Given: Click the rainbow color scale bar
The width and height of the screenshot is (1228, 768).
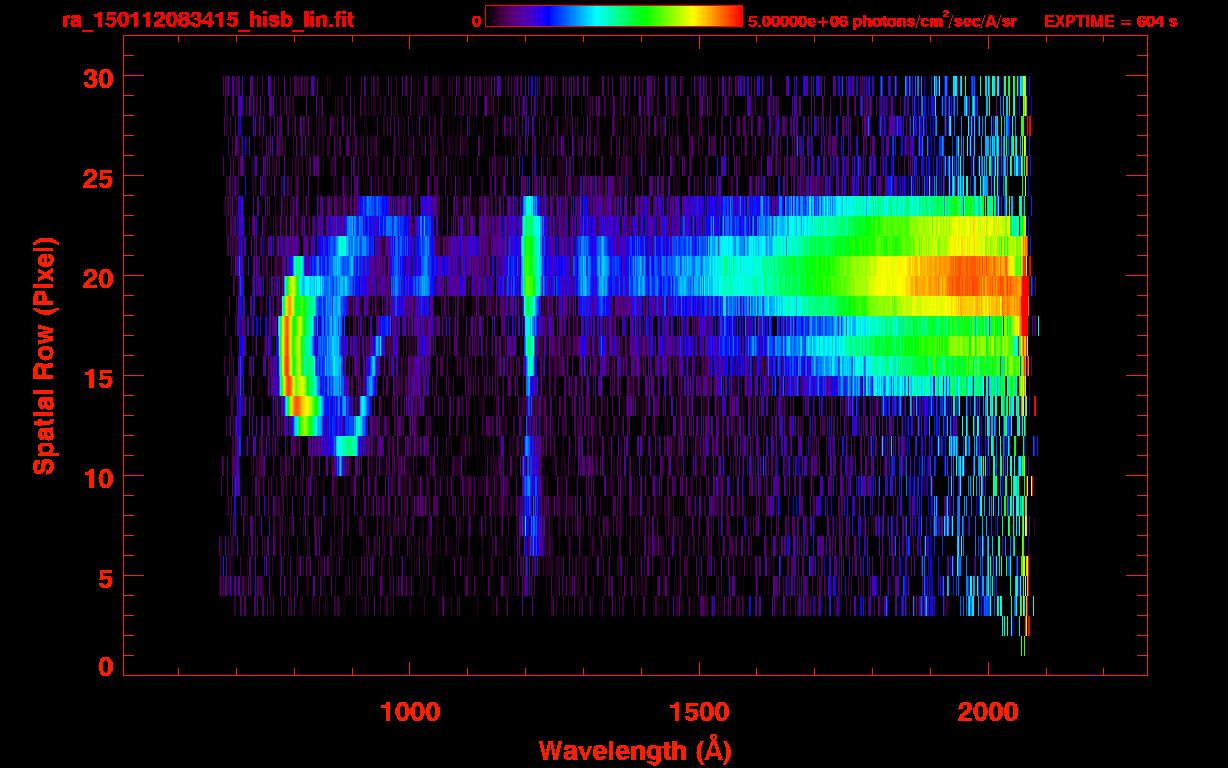Looking at the screenshot, I should click(x=614, y=16).
